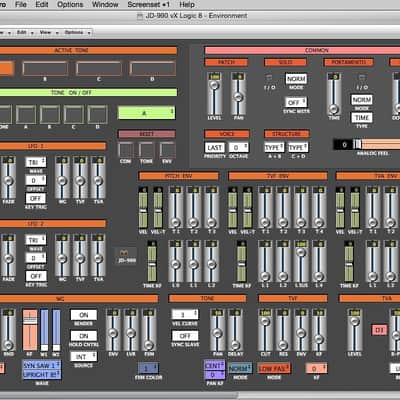400x400 pixels.
Task: Select active tone C button
Action: 99,69
